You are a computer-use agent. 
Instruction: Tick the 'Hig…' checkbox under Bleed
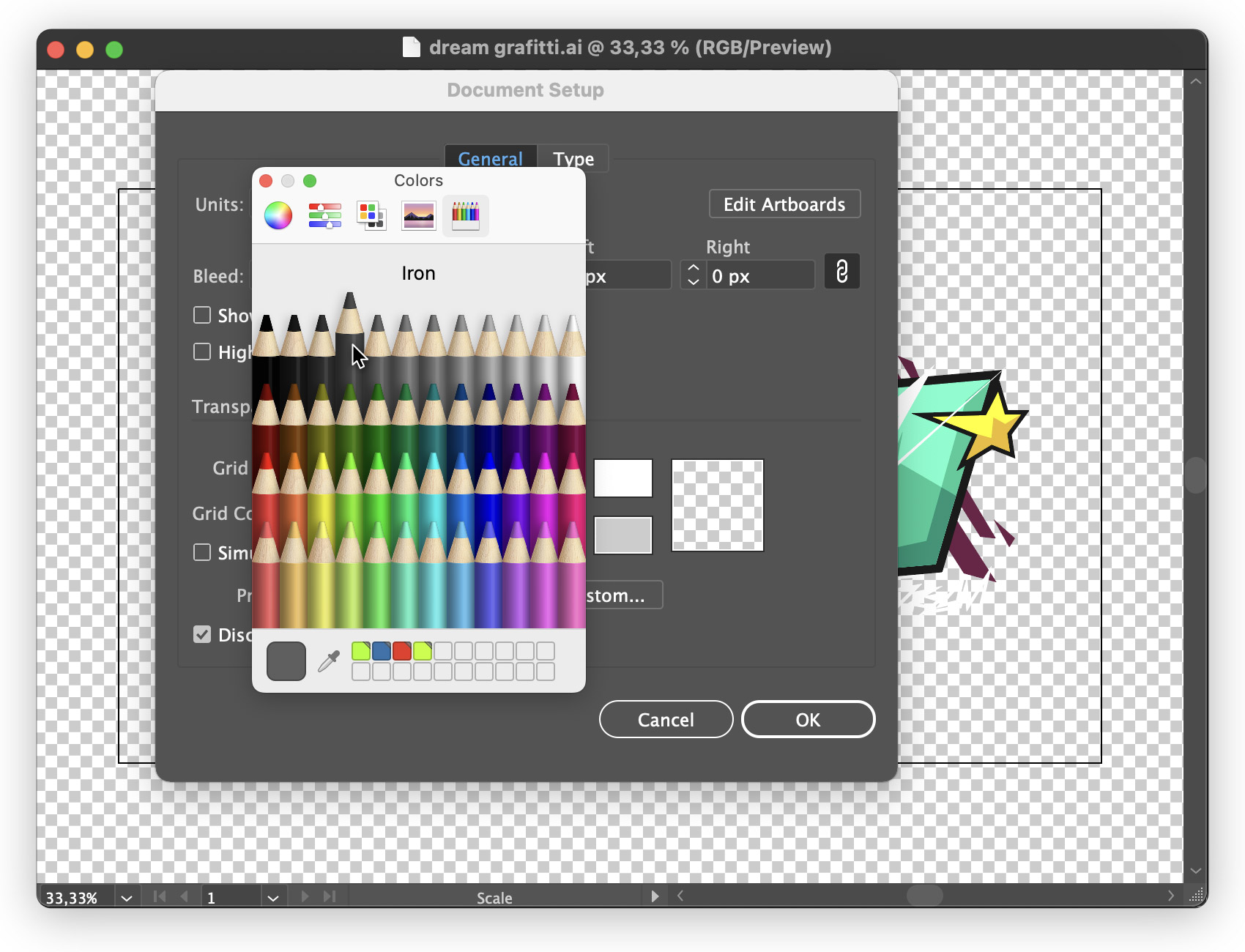tap(202, 352)
